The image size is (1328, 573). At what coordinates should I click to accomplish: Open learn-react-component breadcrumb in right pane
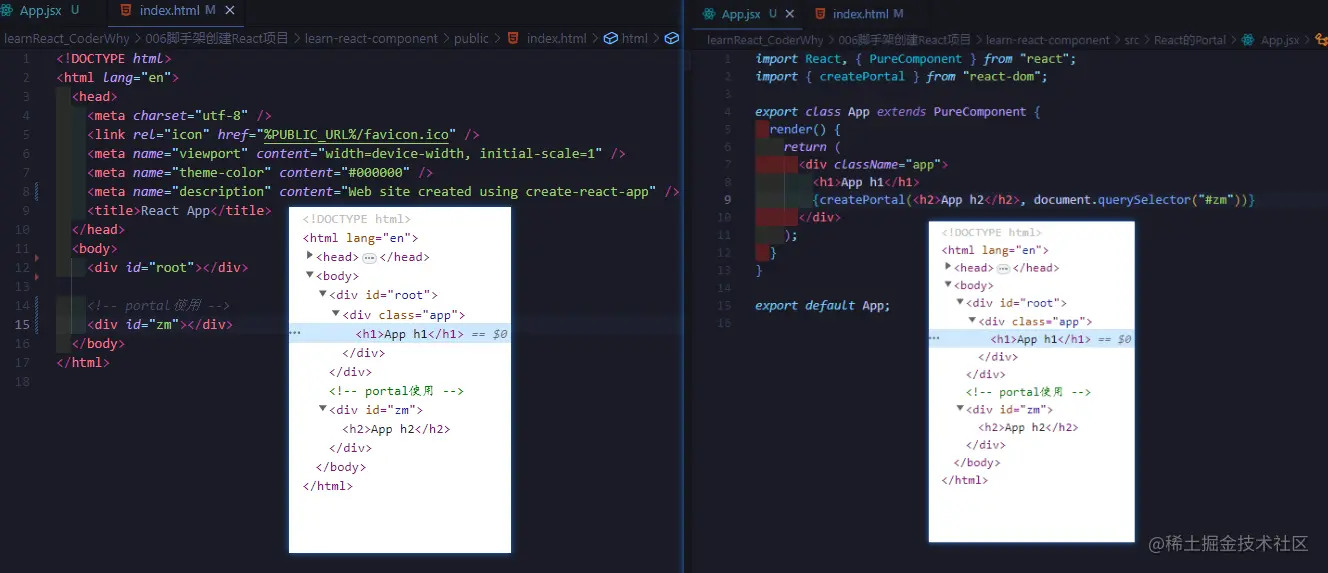coord(1048,41)
